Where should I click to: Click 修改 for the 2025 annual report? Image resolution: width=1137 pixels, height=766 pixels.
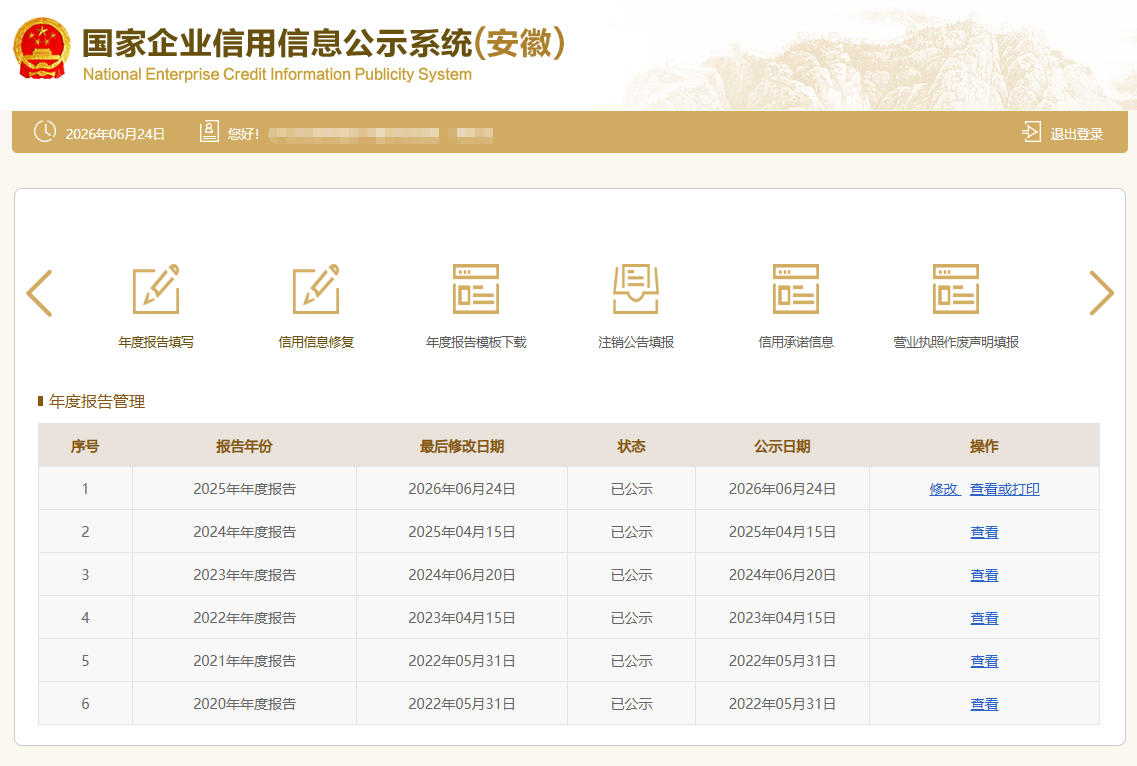click(x=943, y=490)
